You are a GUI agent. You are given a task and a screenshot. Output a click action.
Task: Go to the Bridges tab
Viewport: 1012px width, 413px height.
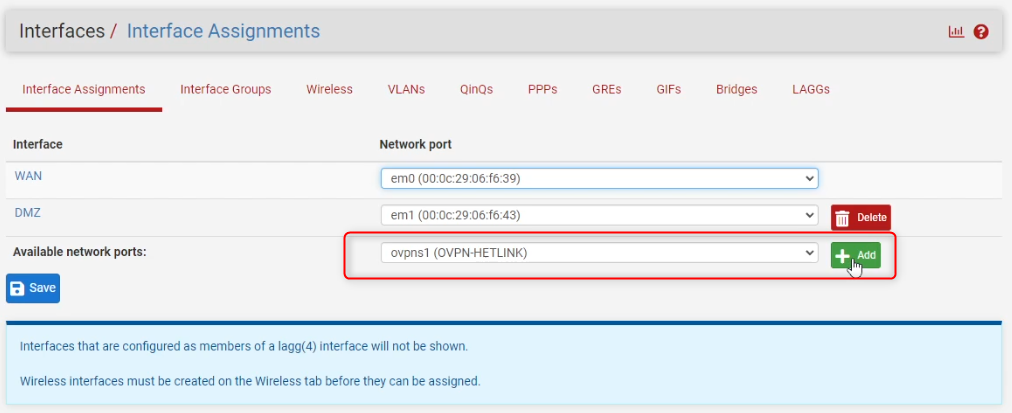[736, 89]
